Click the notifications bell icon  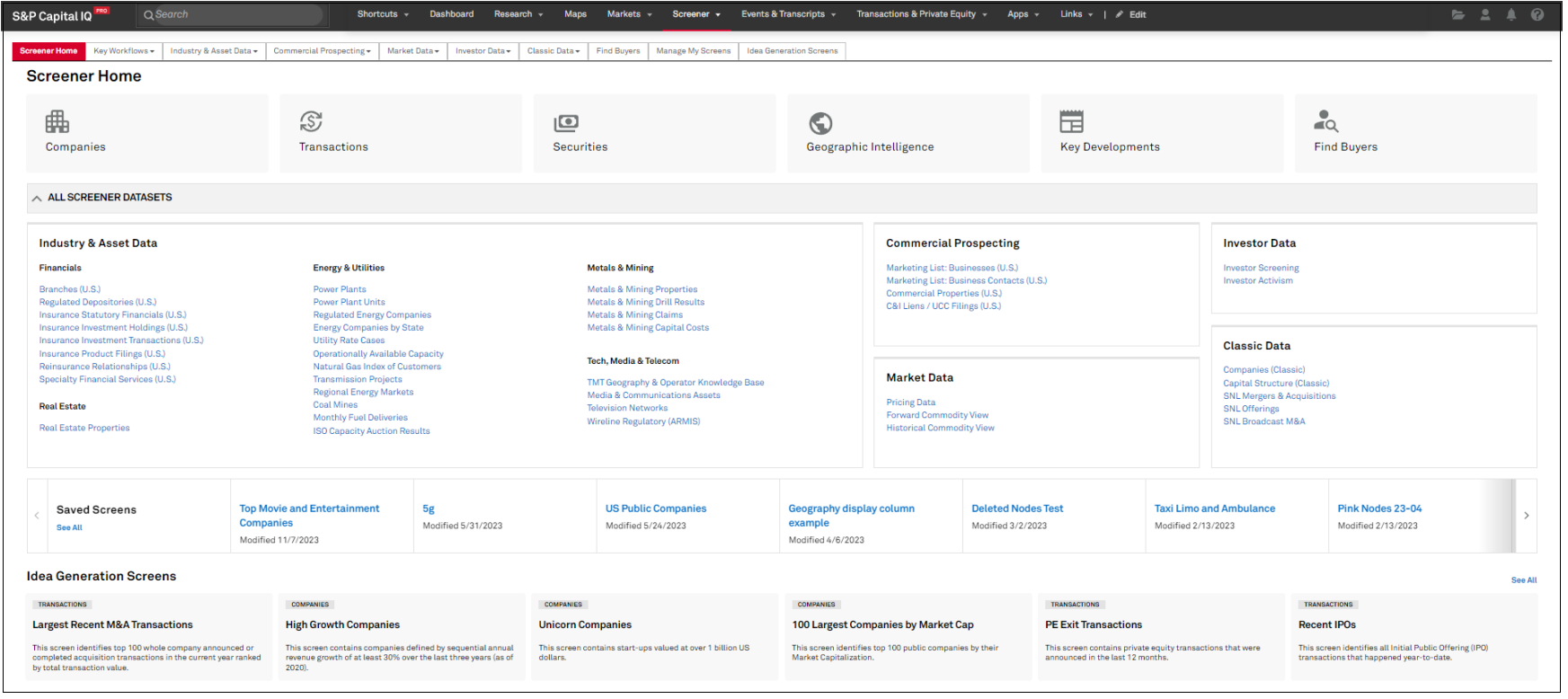pos(1511,14)
